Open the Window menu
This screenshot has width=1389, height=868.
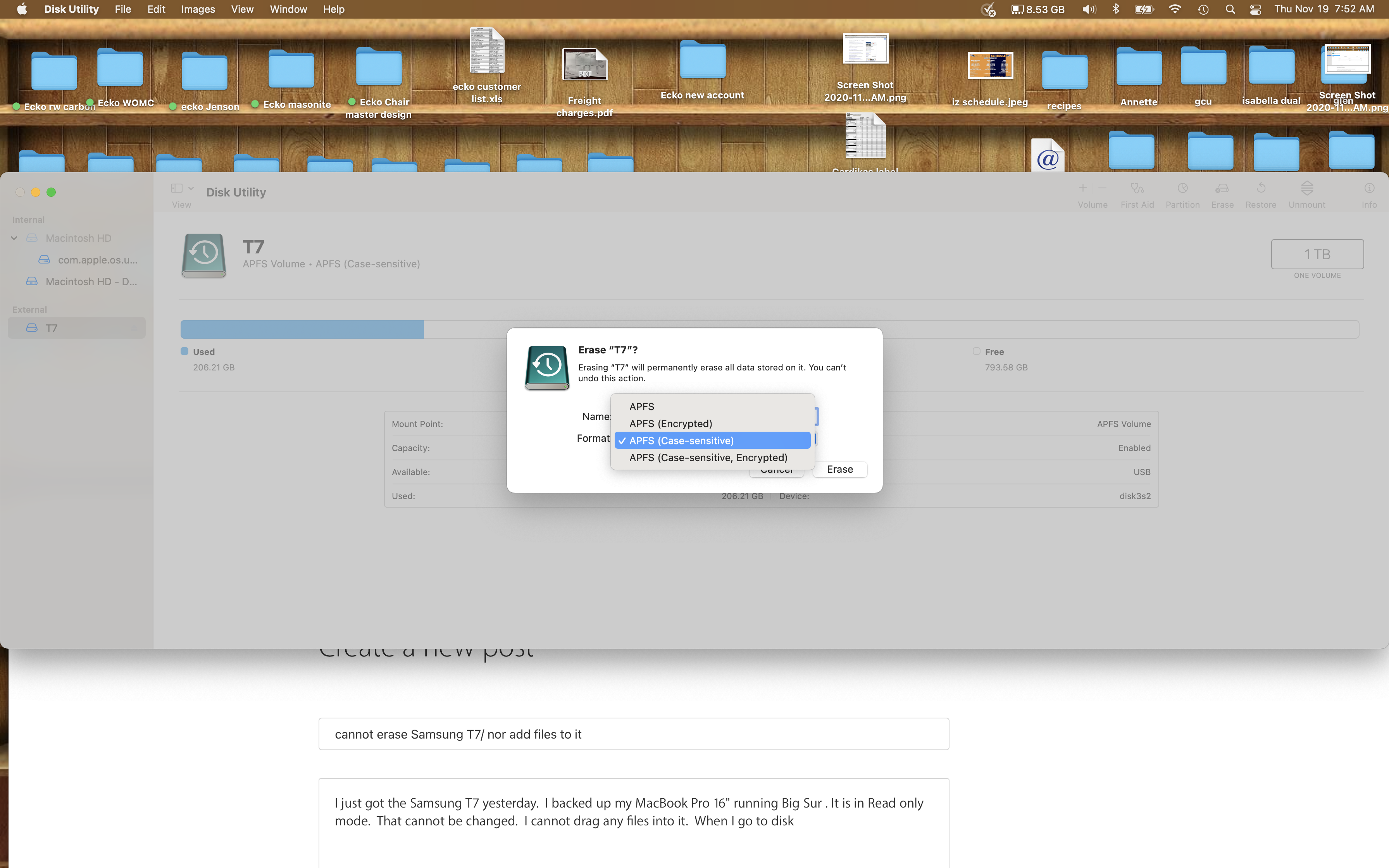tap(288, 9)
